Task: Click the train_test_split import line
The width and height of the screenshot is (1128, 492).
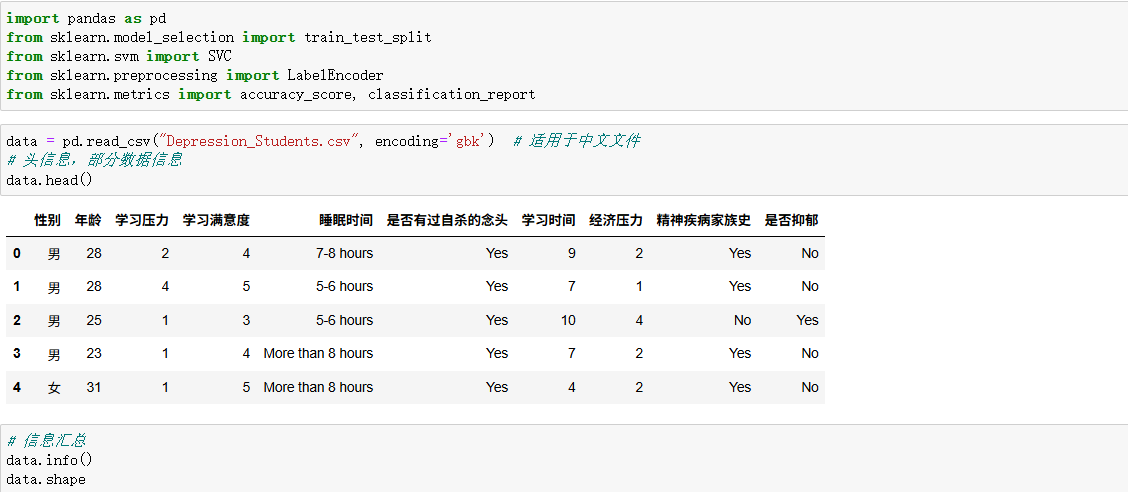Action: tap(219, 37)
